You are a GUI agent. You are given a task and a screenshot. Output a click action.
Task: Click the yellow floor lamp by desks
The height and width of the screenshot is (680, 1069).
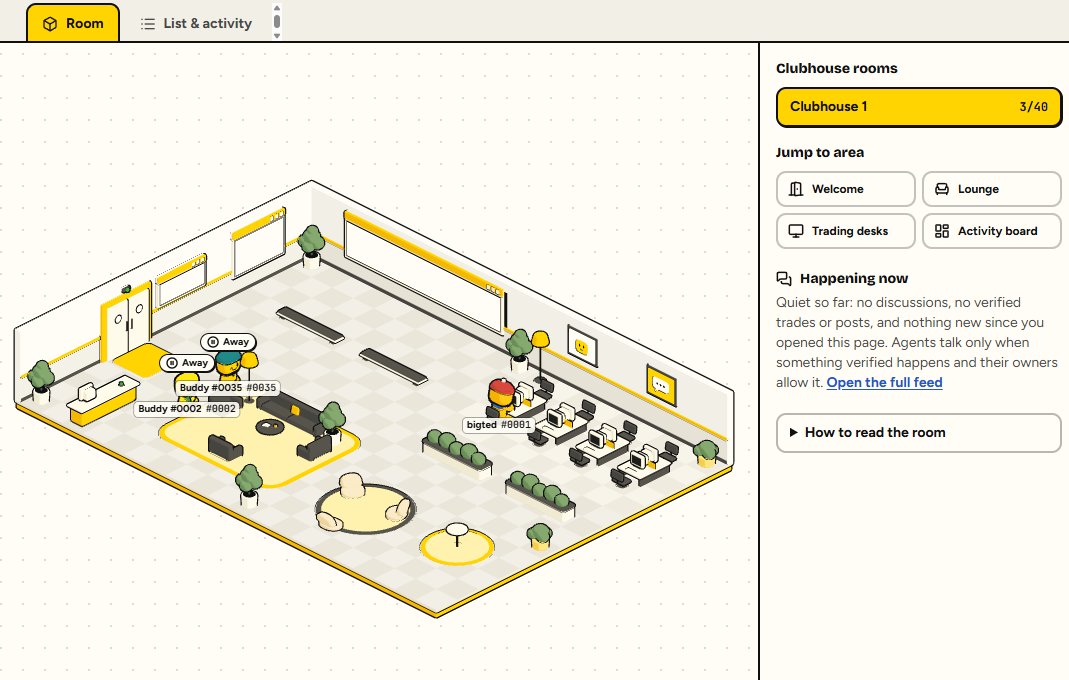pyautogui.click(x=541, y=355)
